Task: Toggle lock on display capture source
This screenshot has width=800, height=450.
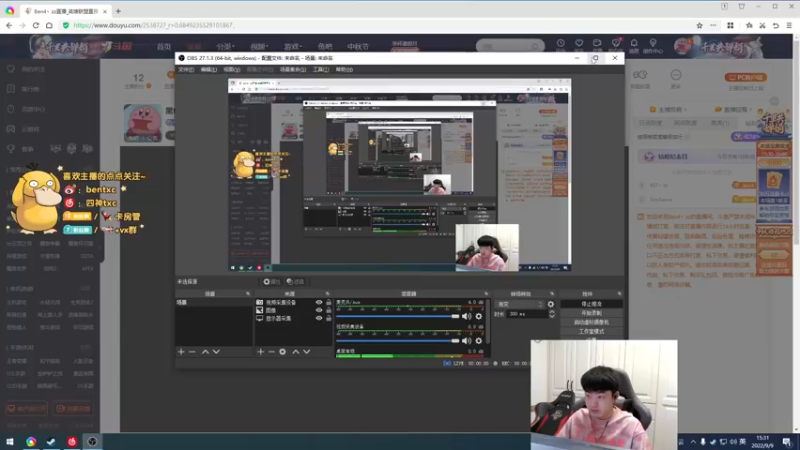Action: point(329,318)
